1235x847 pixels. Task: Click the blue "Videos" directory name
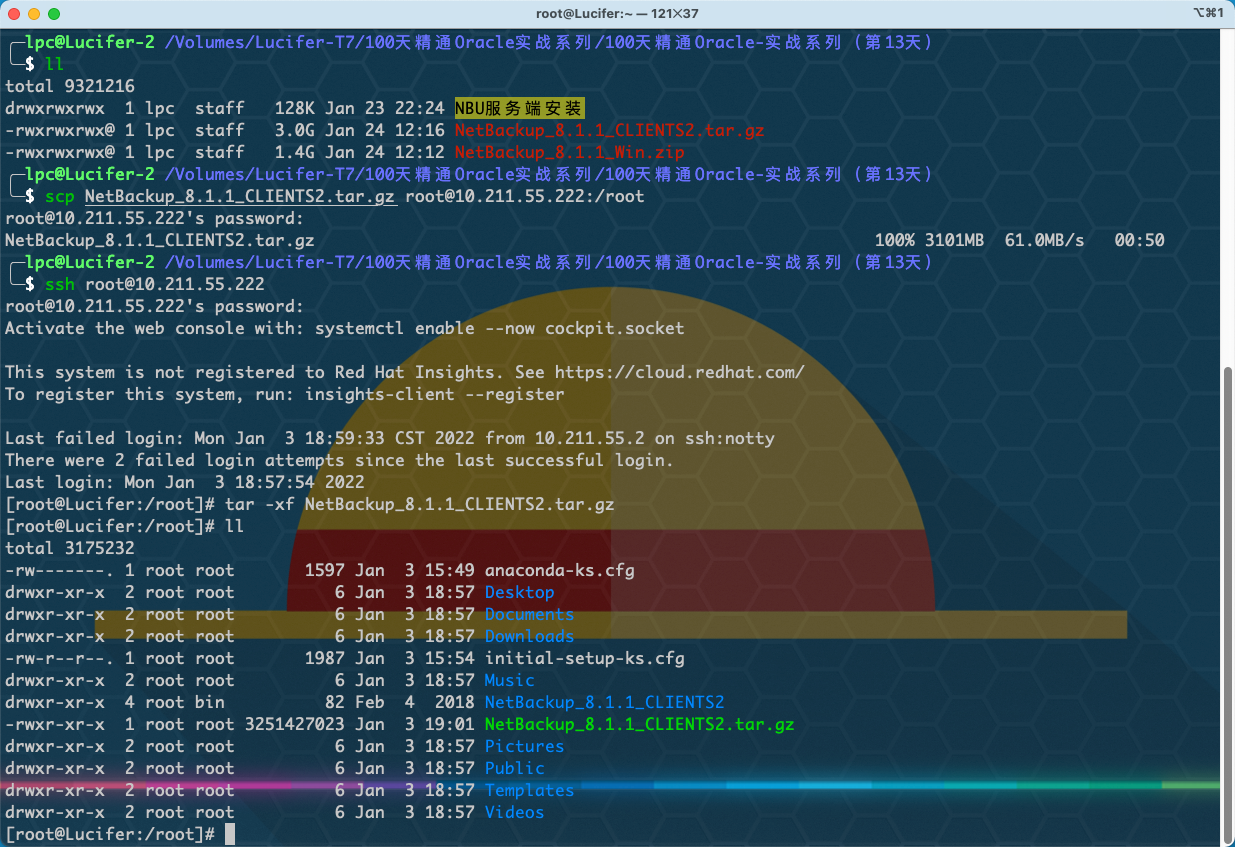tap(515, 812)
